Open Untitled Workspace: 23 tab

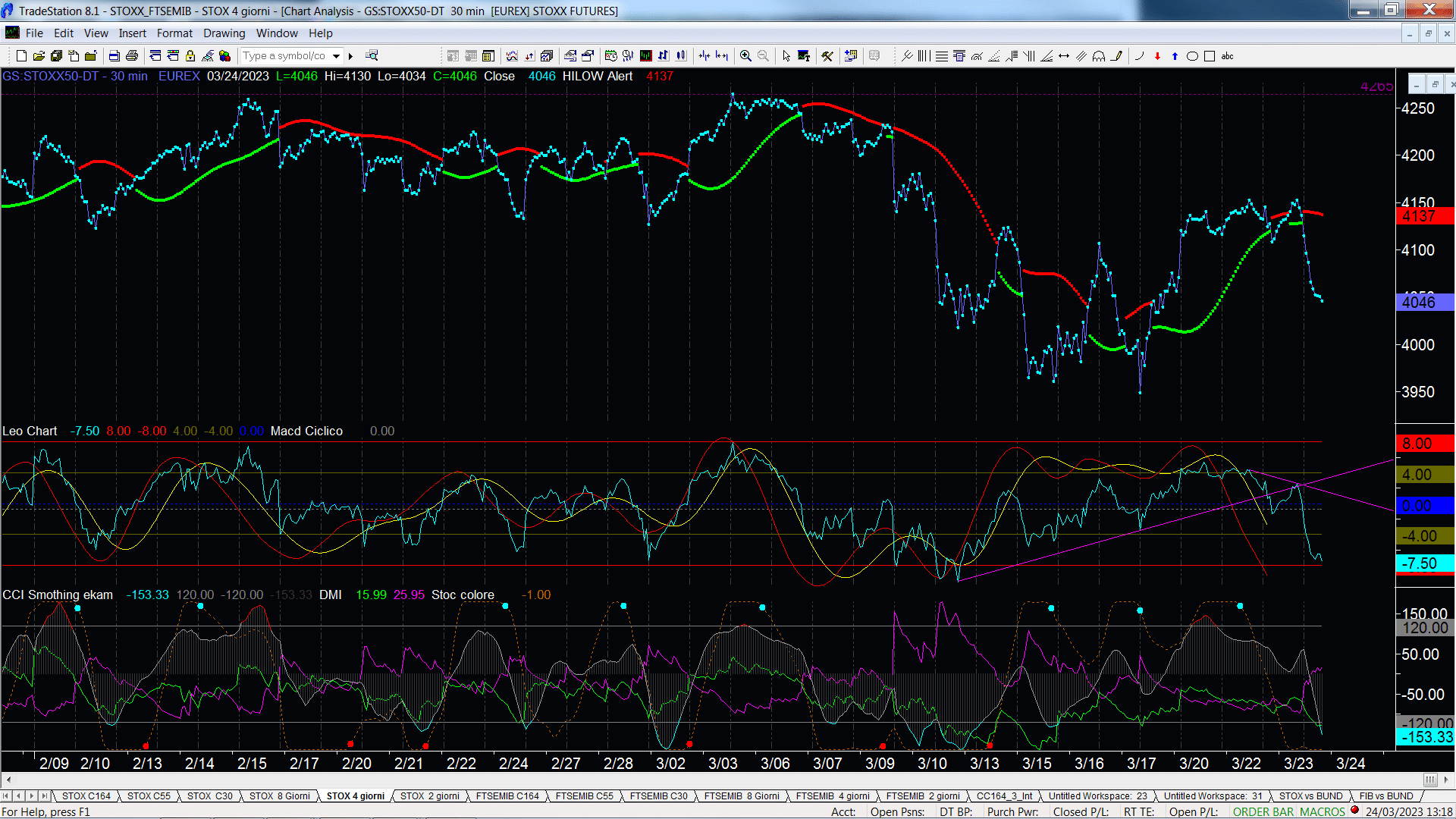click(x=1098, y=796)
